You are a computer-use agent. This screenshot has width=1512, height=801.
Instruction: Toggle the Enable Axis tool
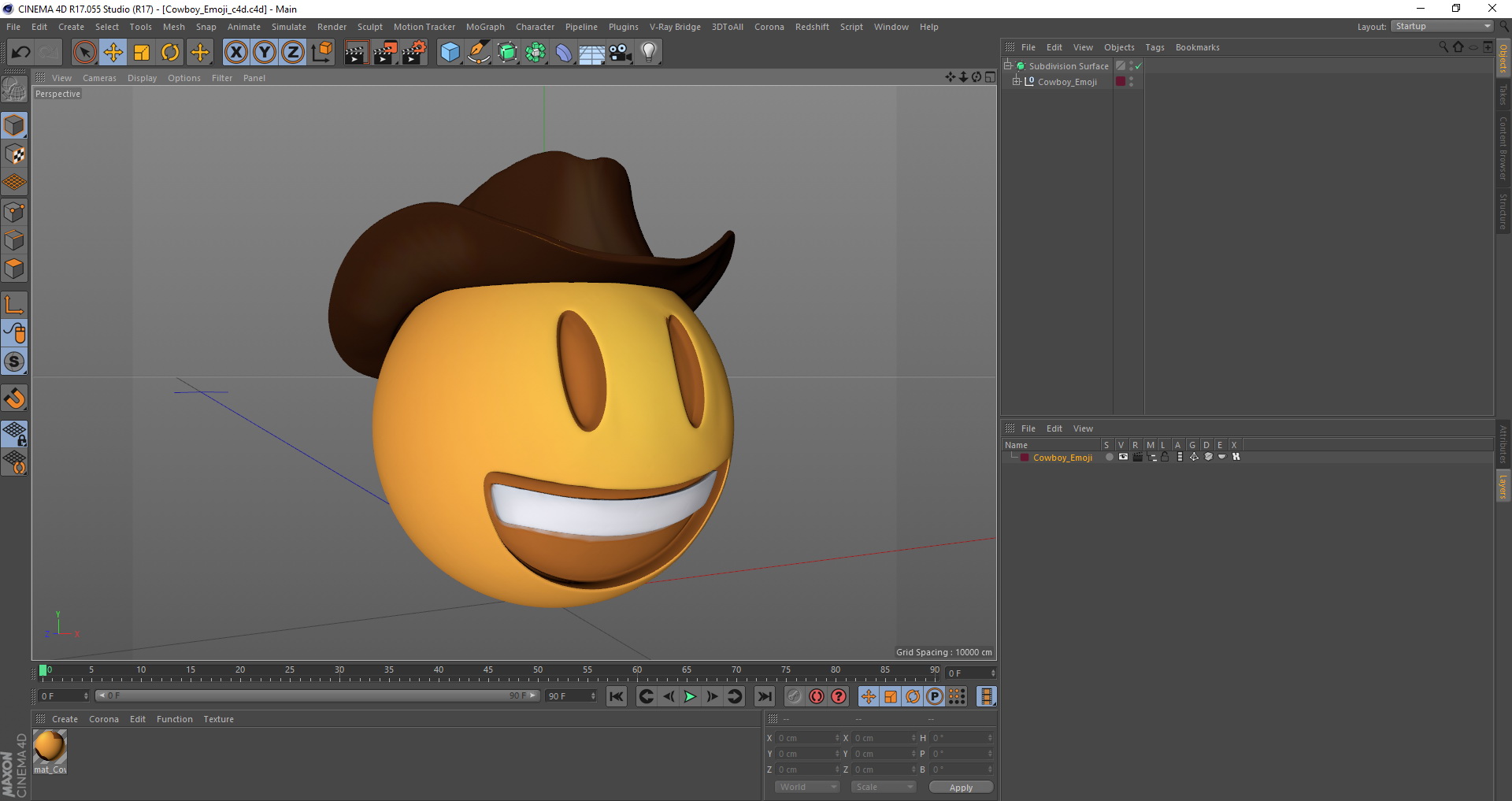tap(14, 305)
